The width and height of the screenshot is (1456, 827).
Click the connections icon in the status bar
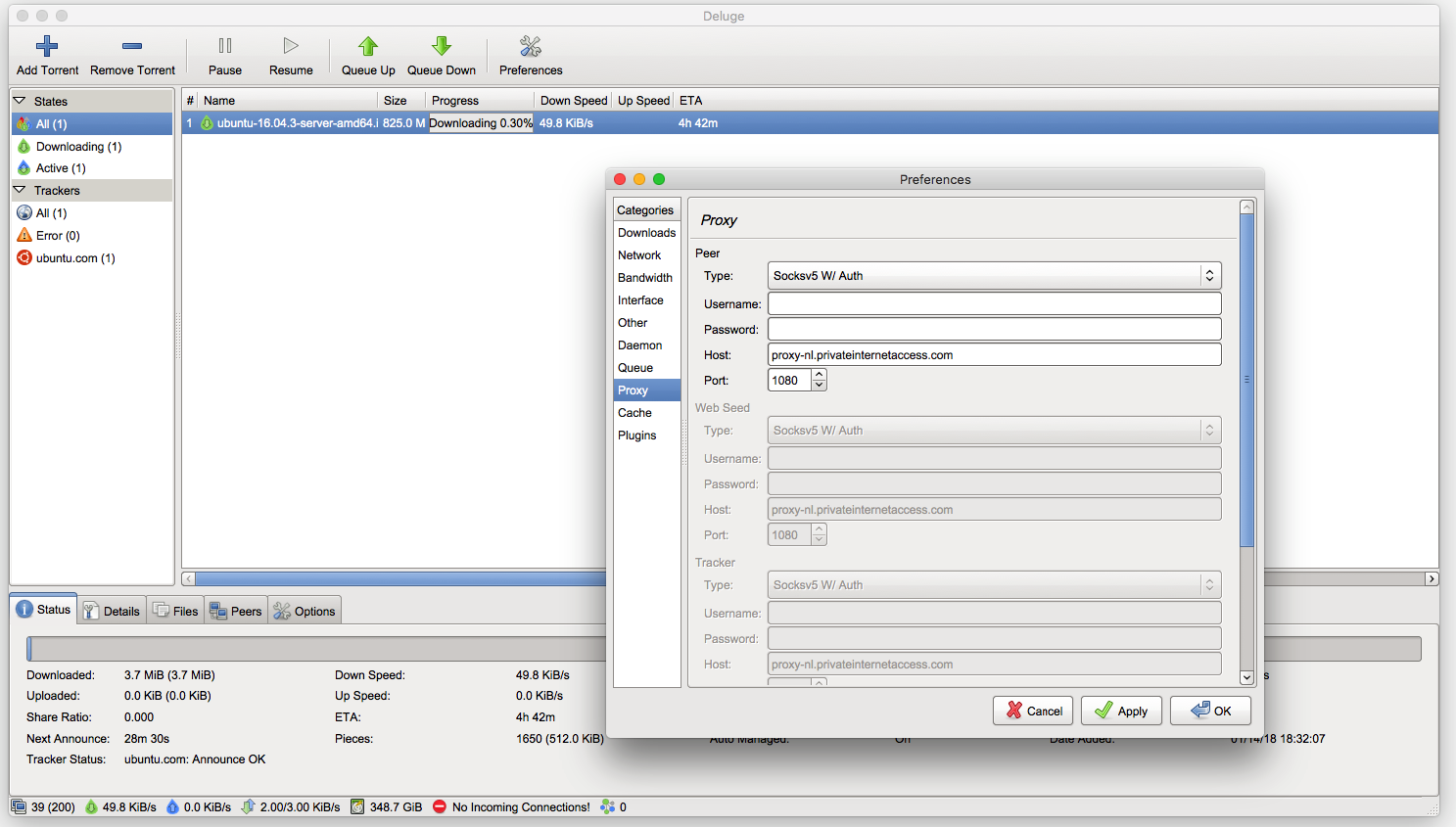point(19,807)
